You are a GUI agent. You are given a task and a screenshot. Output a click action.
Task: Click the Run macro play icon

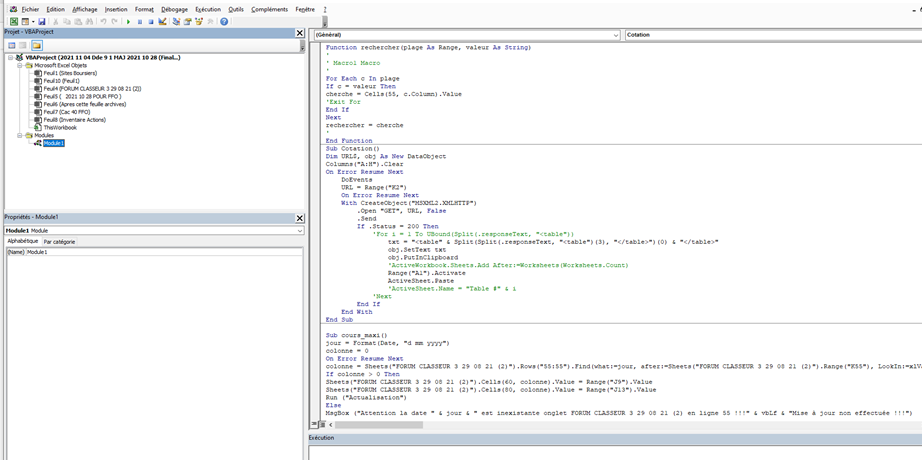[128, 21]
